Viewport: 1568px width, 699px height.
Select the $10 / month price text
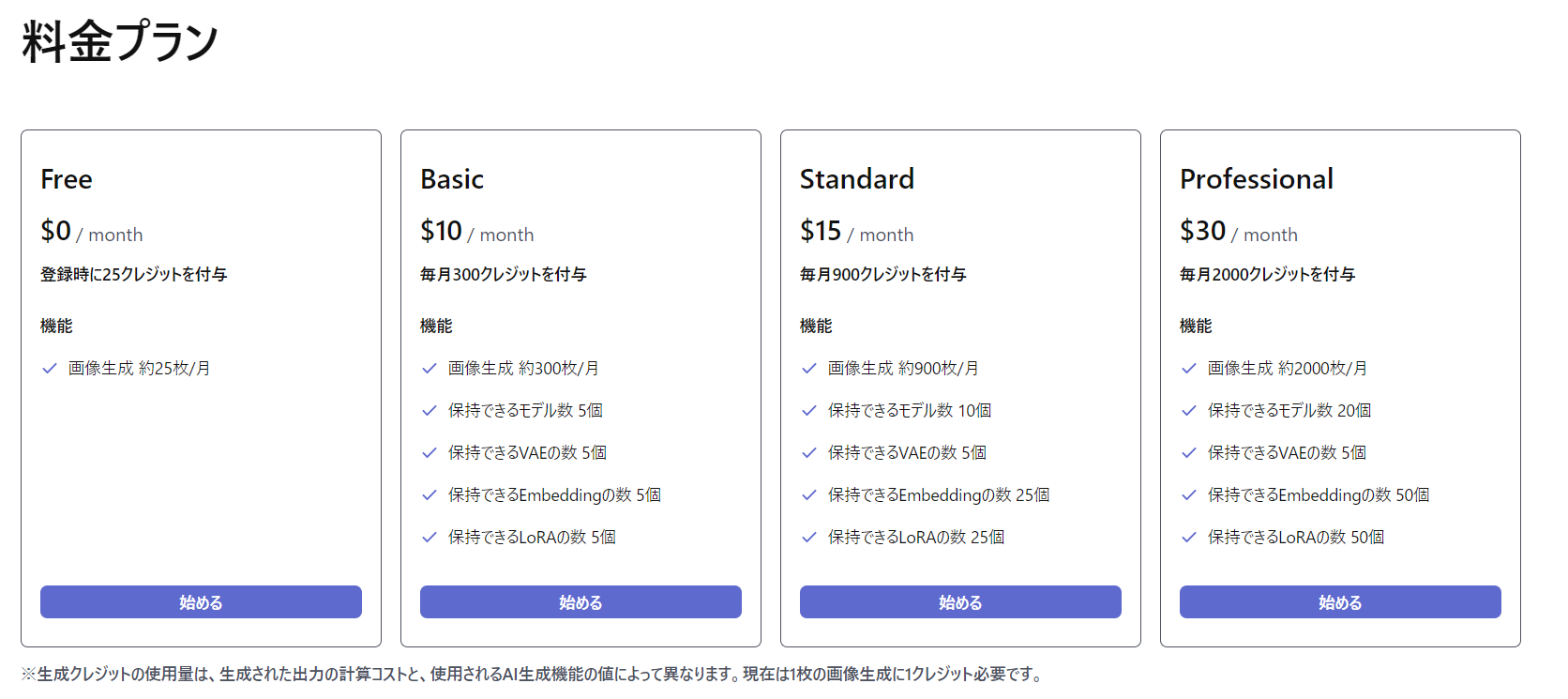click(476, 231)
